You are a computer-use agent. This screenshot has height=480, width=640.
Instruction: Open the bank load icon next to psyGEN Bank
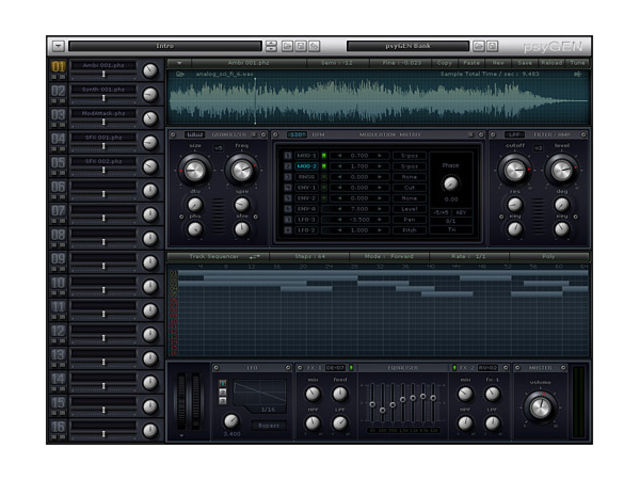pyautogui.click(x=478, y=46)
